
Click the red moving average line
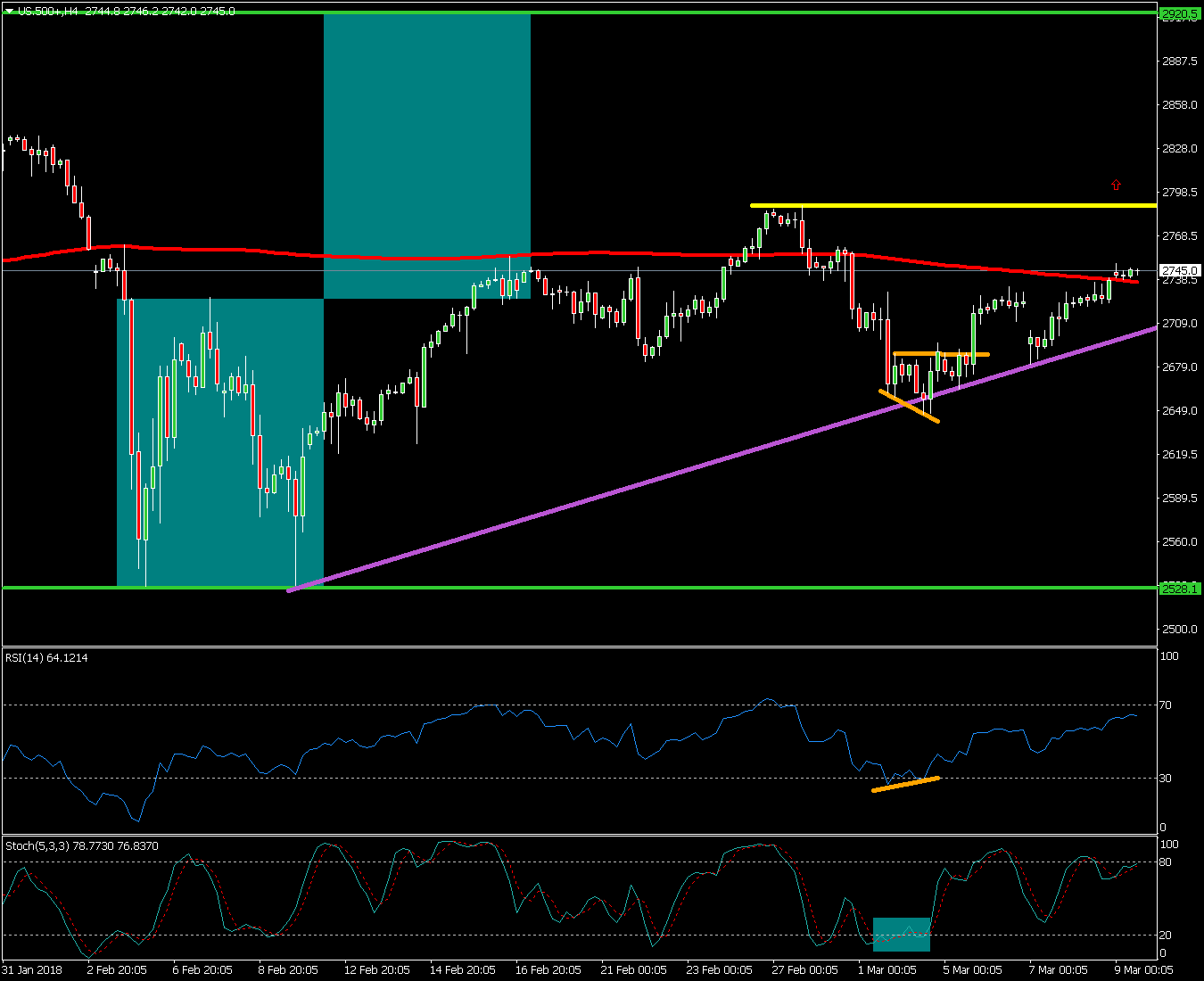428,257
